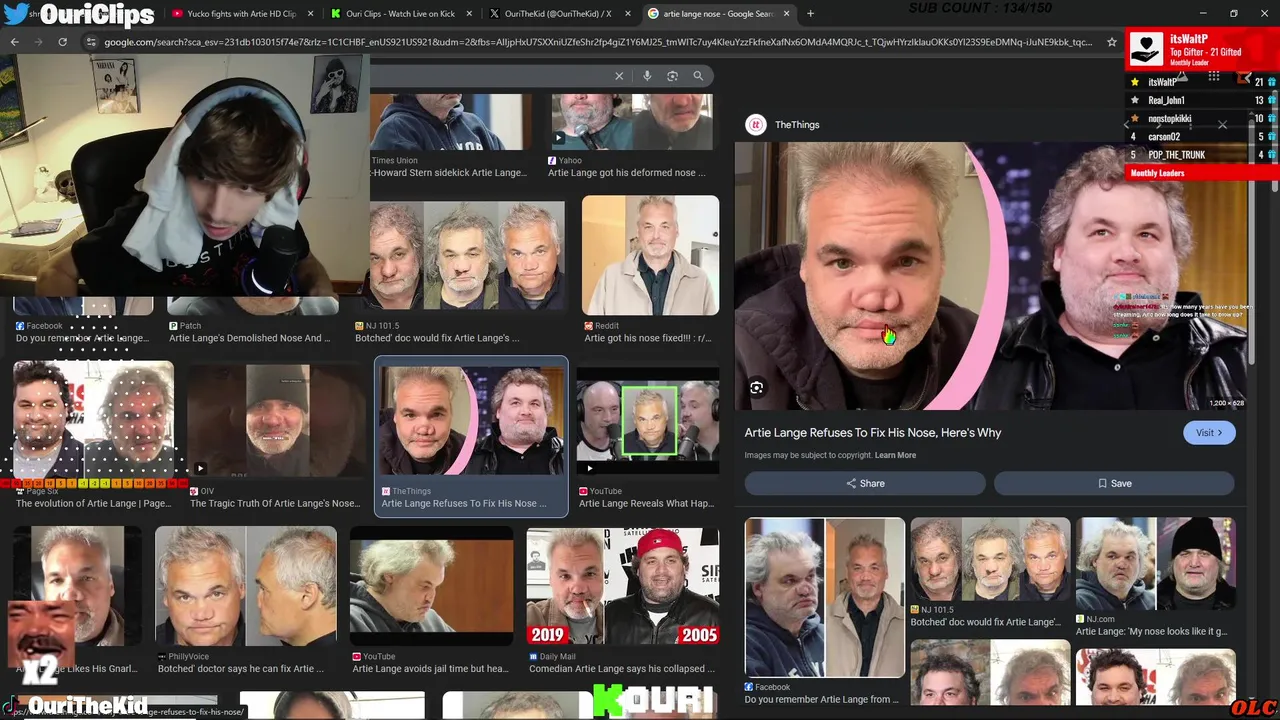Open the 'Learn More' copyright link
The image size is (1280, 720).
pos(895,455)
